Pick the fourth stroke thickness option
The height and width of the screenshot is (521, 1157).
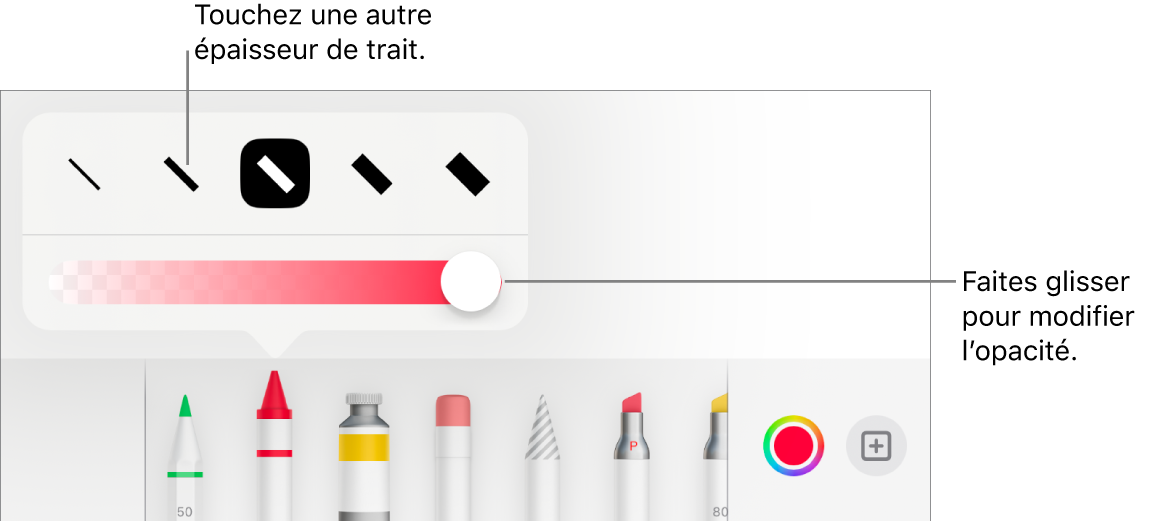click(371, 174)
